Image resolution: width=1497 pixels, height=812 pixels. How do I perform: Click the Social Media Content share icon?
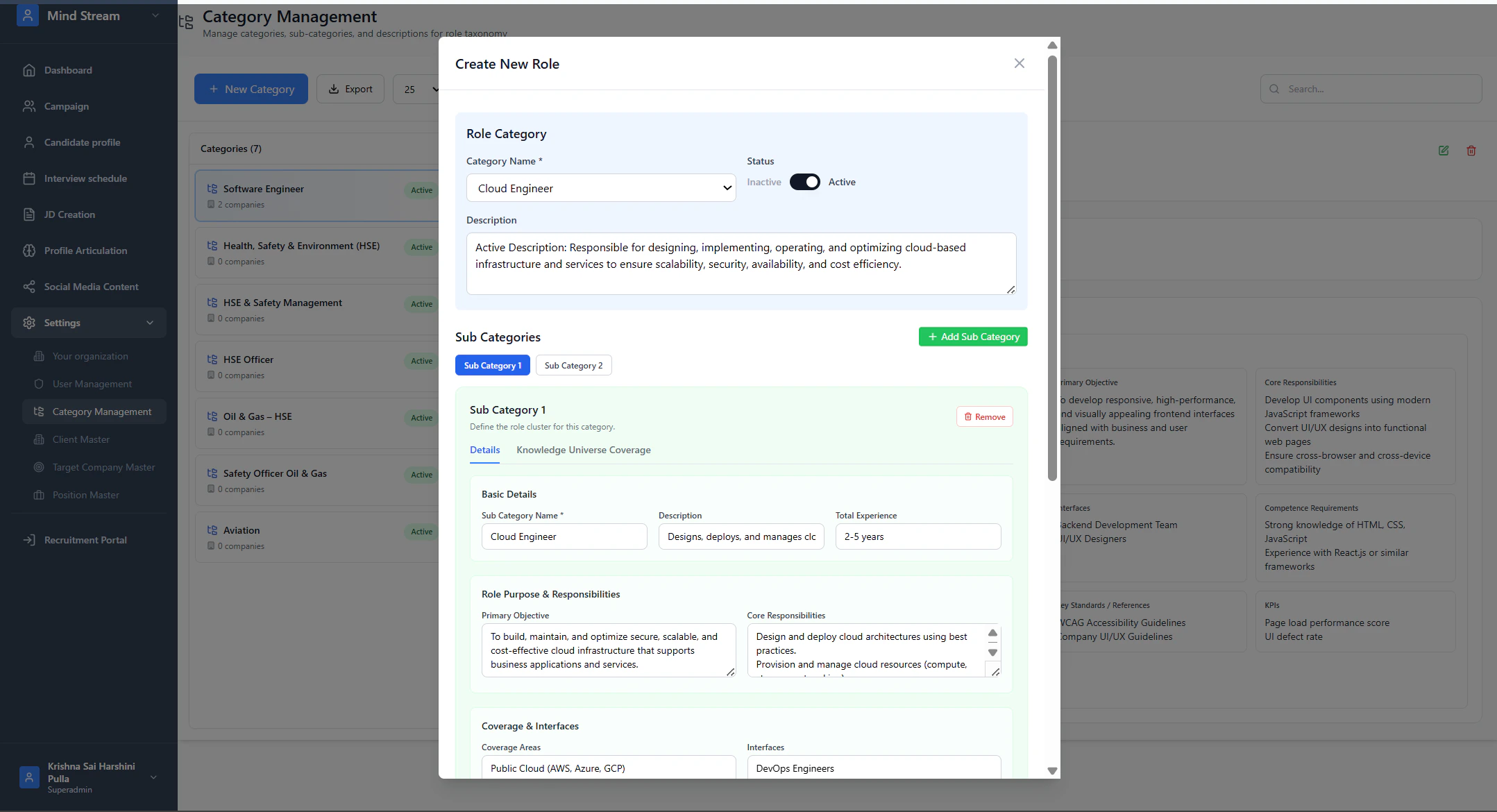pyautogui.click(x=29, y=287)
